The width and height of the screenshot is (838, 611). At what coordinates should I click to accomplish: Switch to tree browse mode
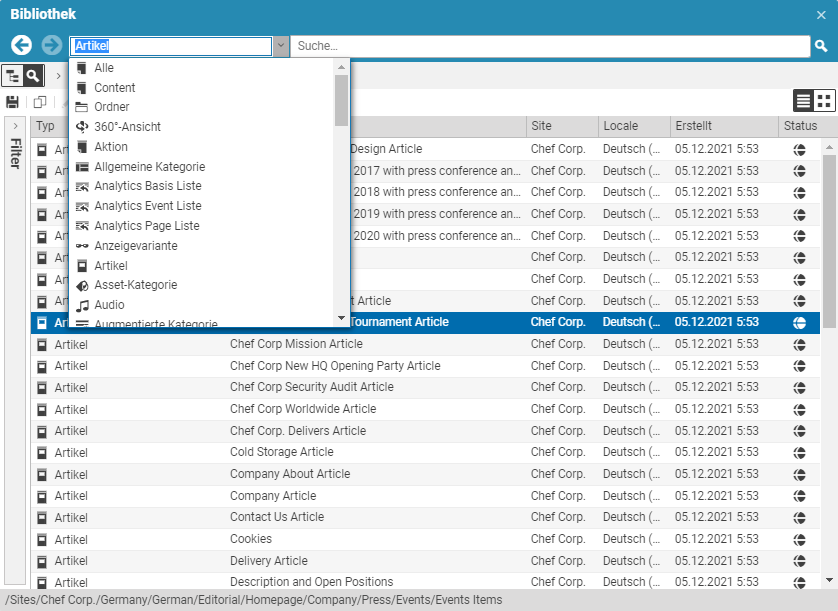click(13, 76)
